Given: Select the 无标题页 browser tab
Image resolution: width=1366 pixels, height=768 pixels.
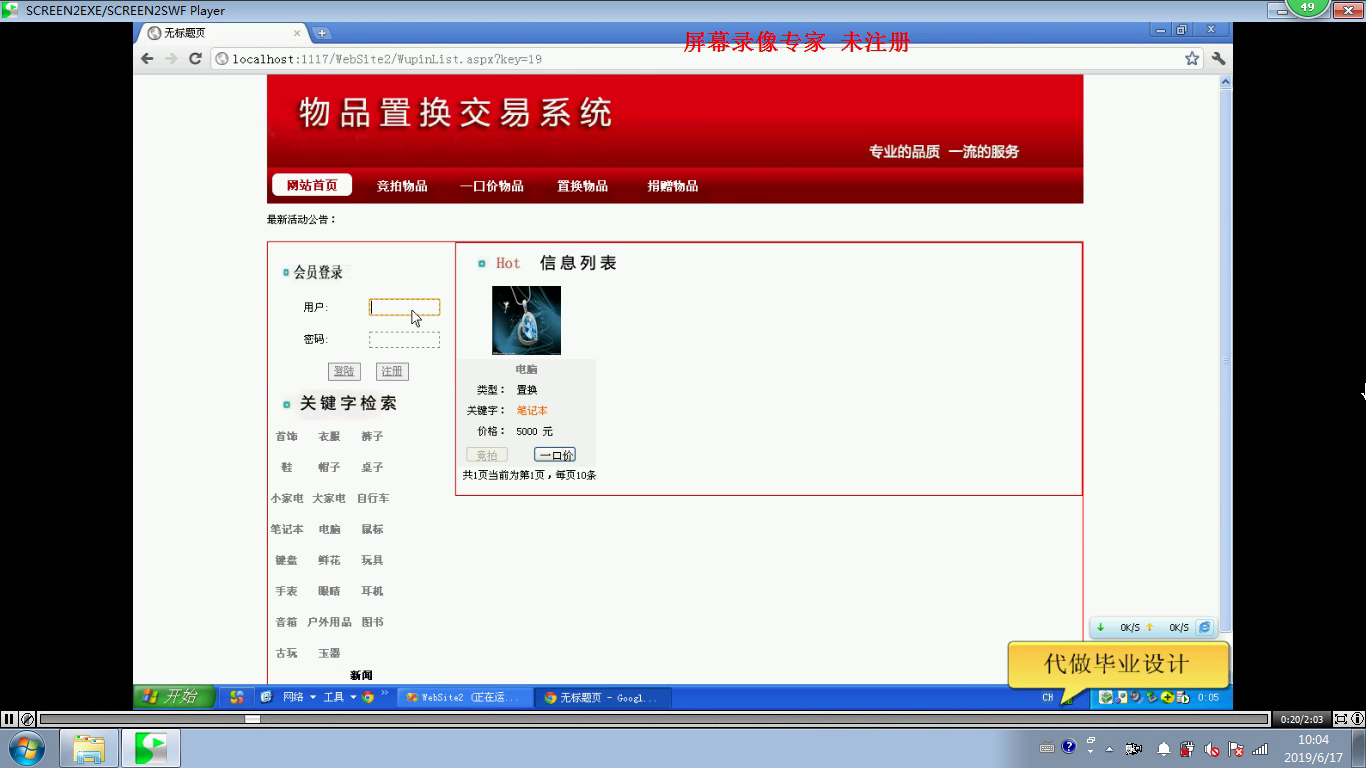Looking at the screenshot, I should tap(224, 33).
